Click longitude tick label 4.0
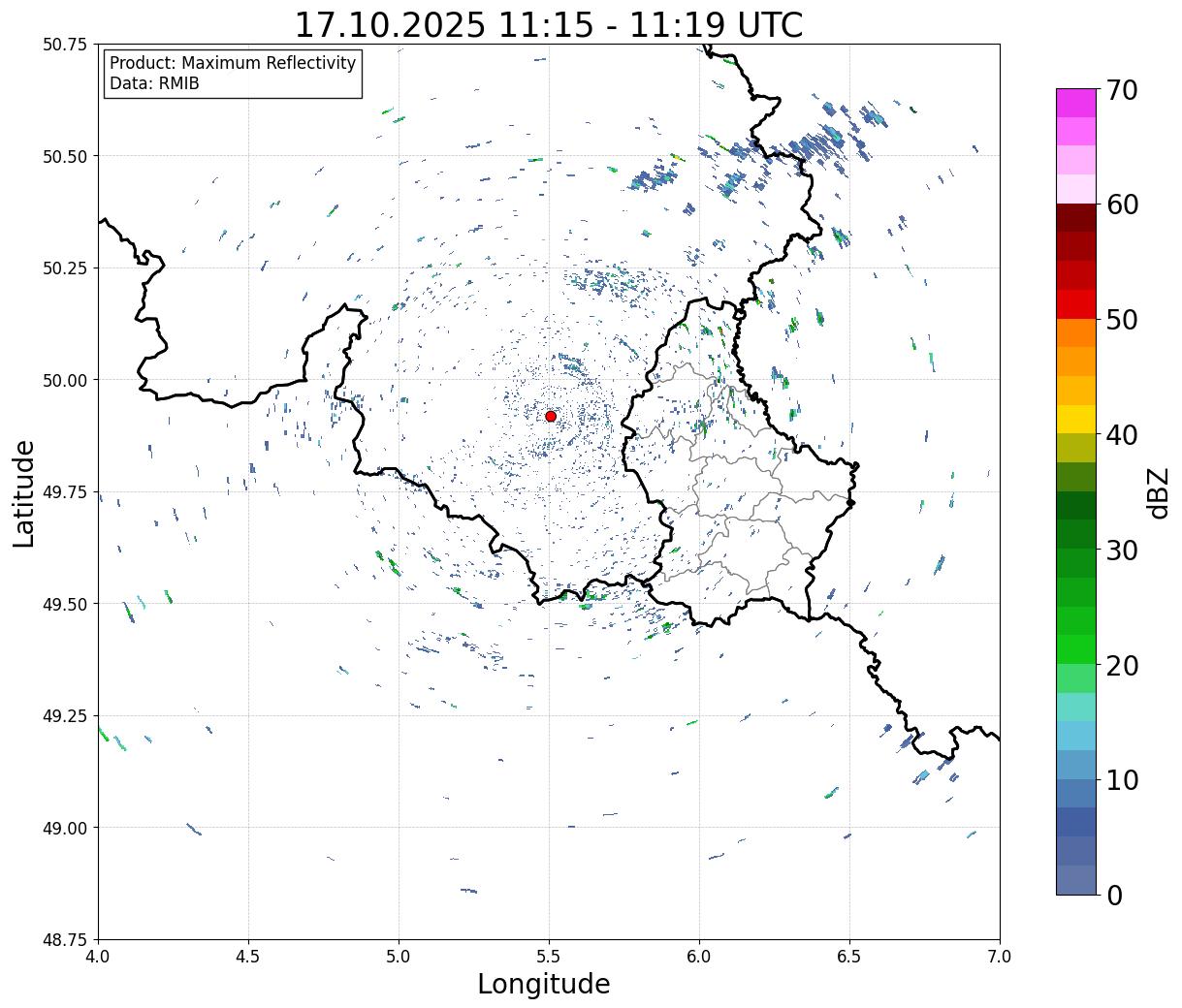Image resolution: width=1182 pixels, height=1008 pixels. pyautogui.click(x=98, y=956)
